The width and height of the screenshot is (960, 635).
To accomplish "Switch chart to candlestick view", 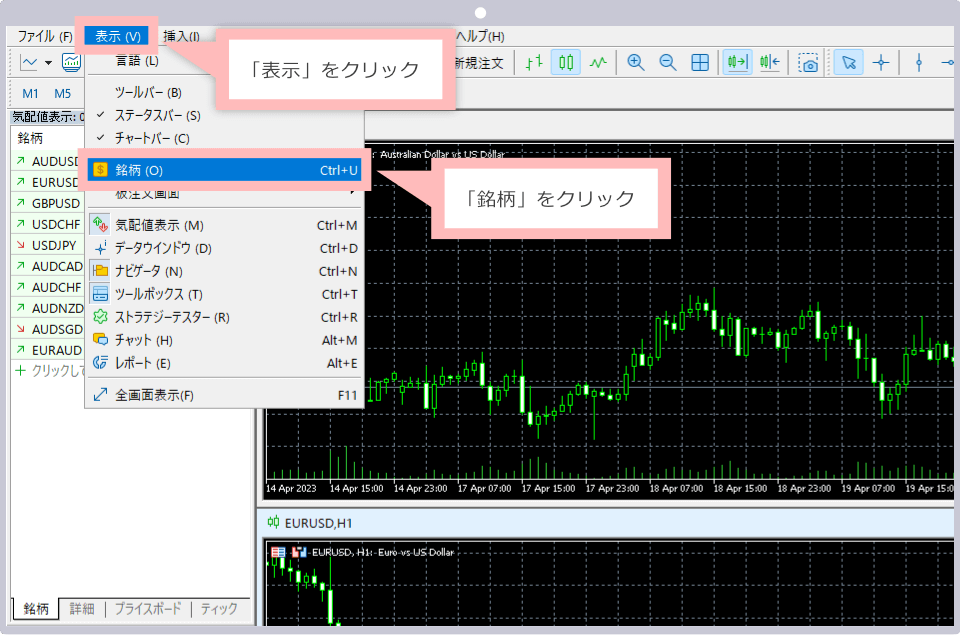I will 566,62.
